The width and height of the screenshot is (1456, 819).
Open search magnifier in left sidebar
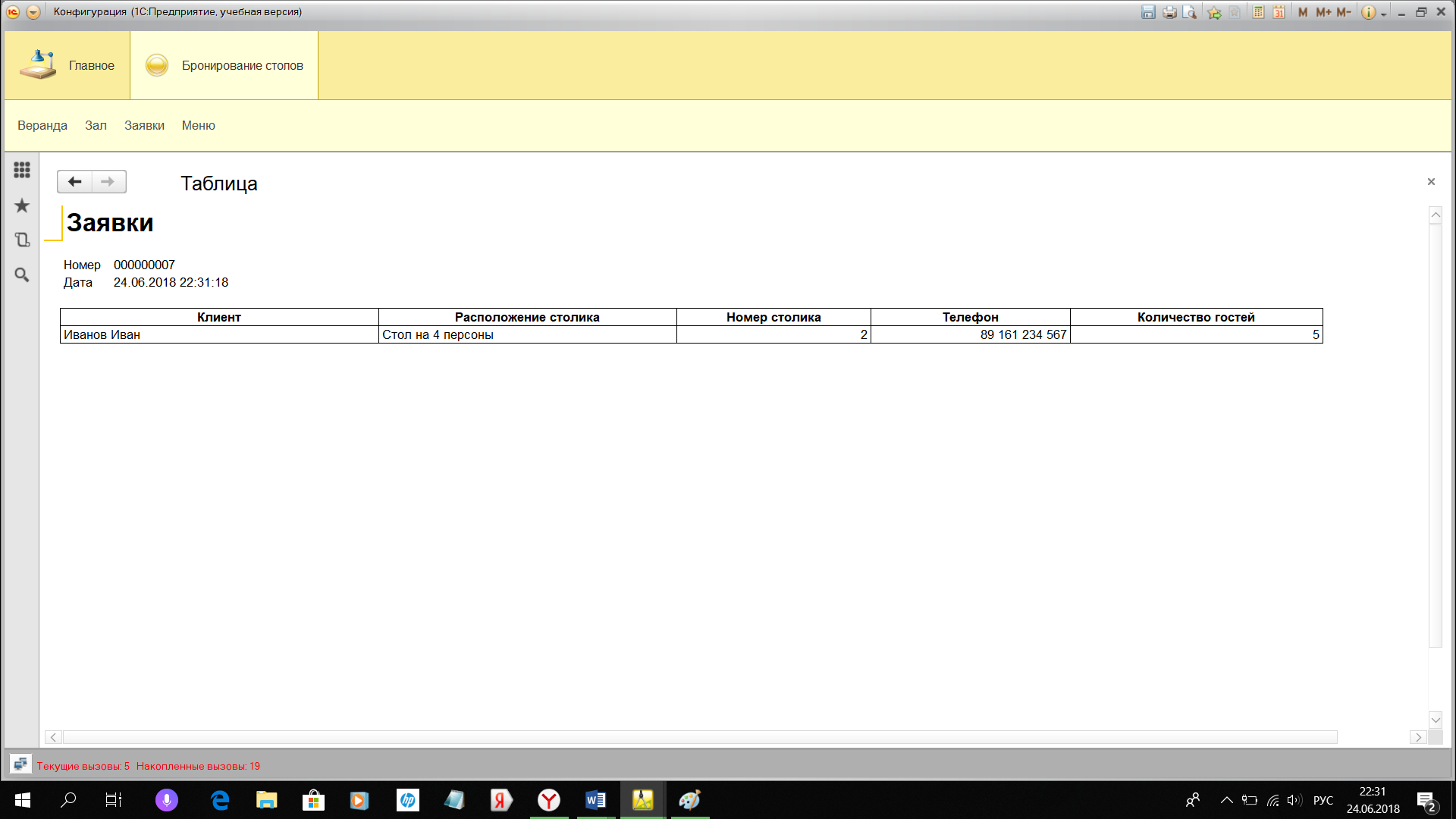tap(22, 275)
